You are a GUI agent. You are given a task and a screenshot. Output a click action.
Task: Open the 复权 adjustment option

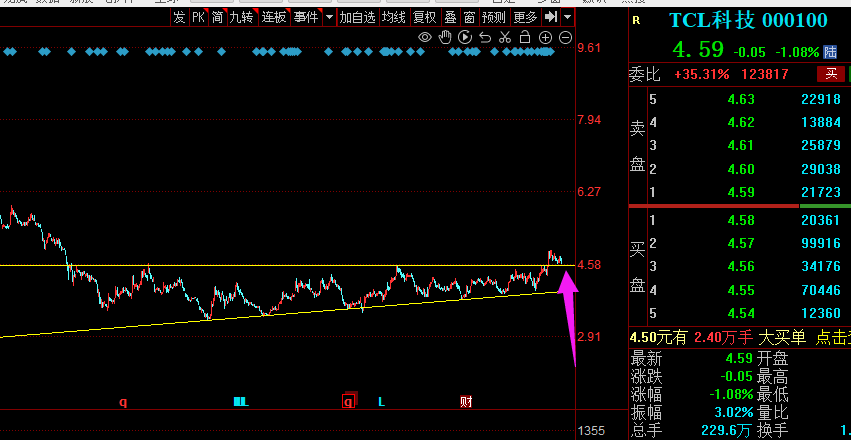tap(424, 17)
